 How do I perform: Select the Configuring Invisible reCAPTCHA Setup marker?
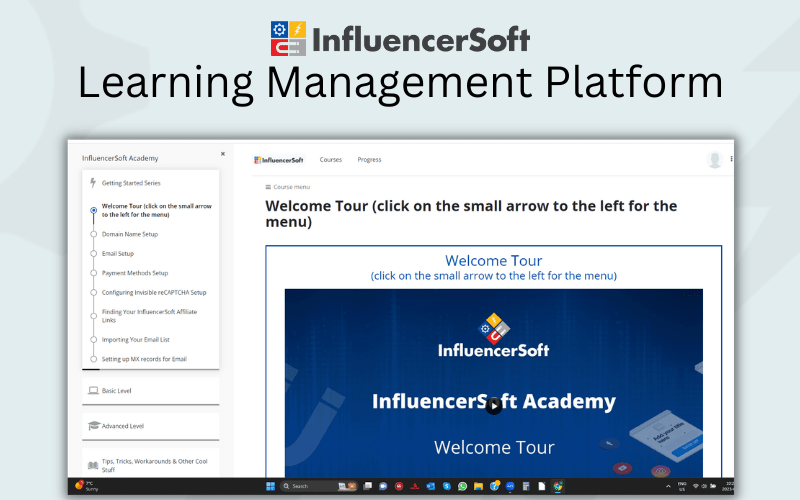click(93, 292)
